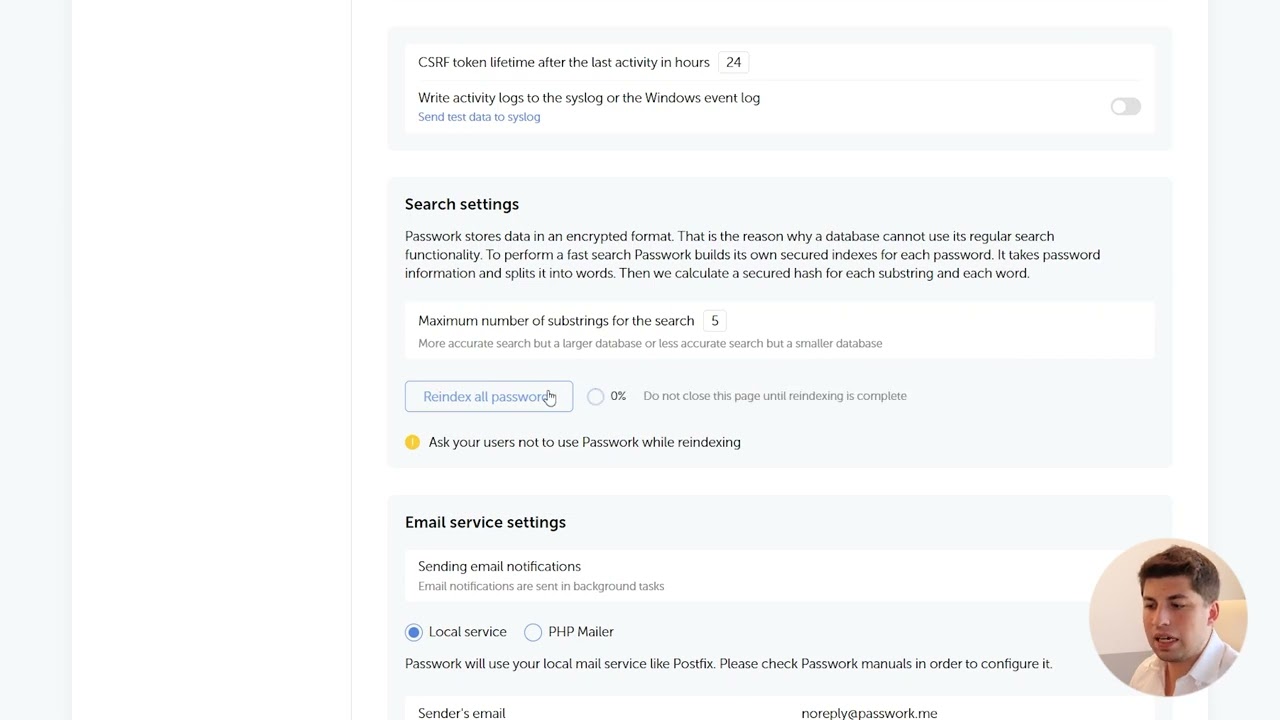Click the Maximum number of substrings label

pyautogui.click(x=556, y=321)
